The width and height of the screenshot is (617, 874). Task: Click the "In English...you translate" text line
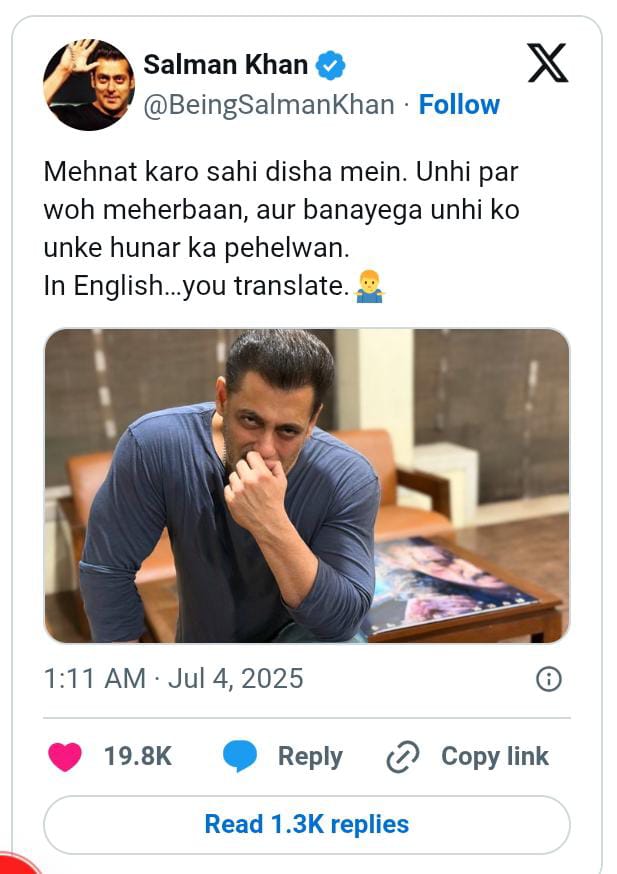tap(197, 287)
